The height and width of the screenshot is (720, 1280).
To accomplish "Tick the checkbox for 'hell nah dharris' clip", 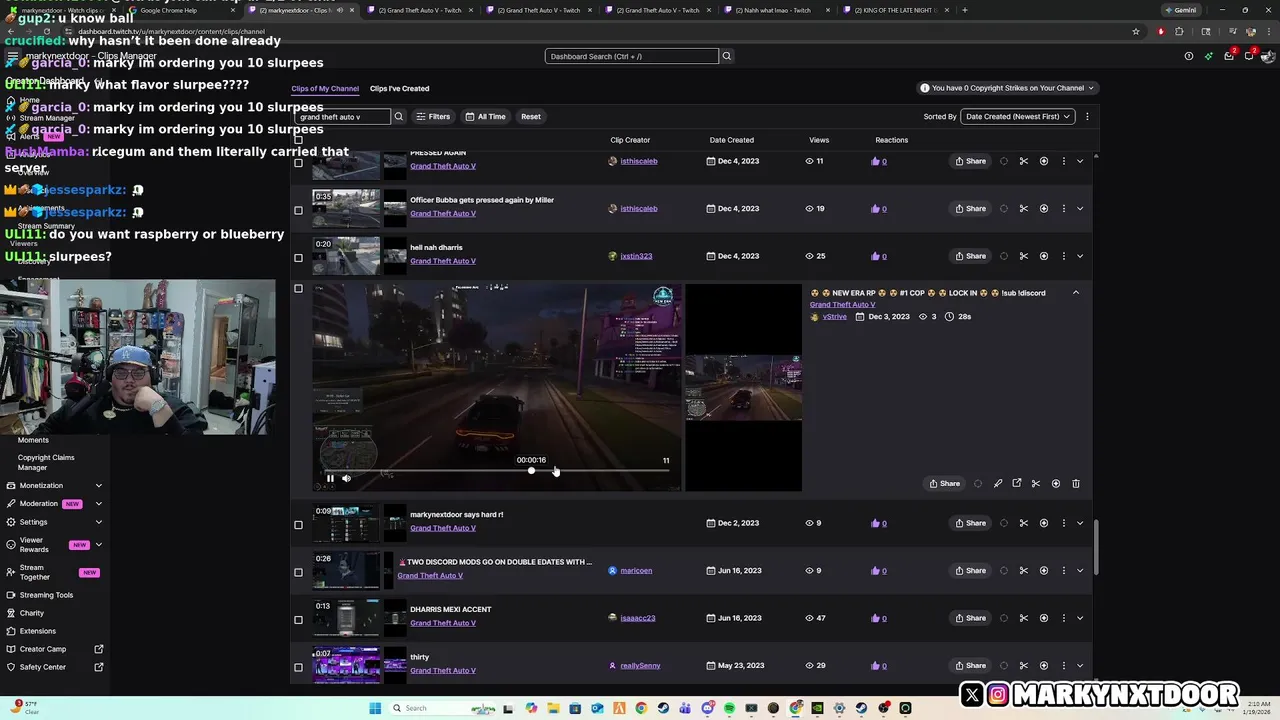I will pyautogui.click(x=298, y=258).
